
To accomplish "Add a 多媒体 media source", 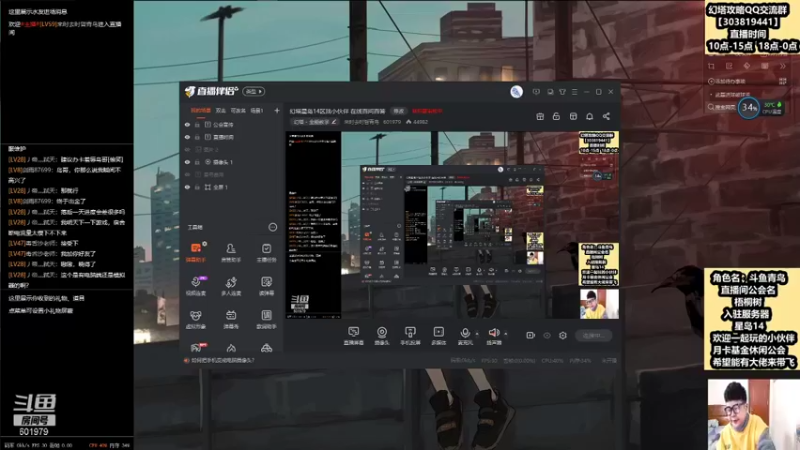I will pos(438,336).
